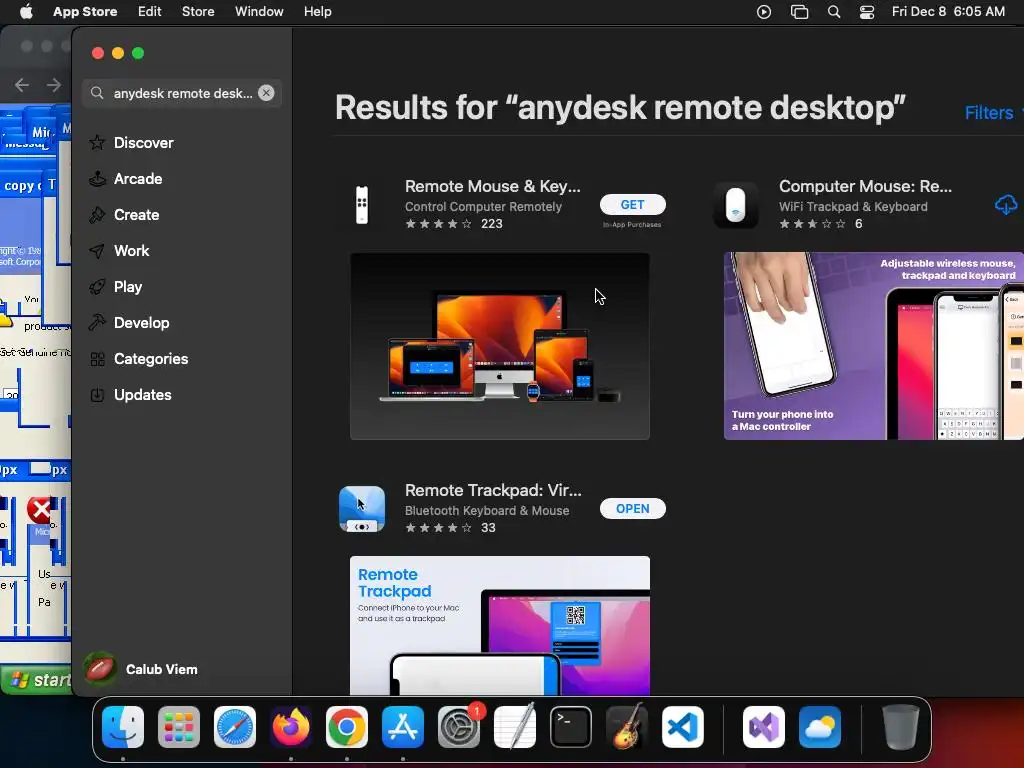The width and height of the screenshot is (1024, 768).
Task: Click the playback menu bar icon
Action: click(763, 12)
